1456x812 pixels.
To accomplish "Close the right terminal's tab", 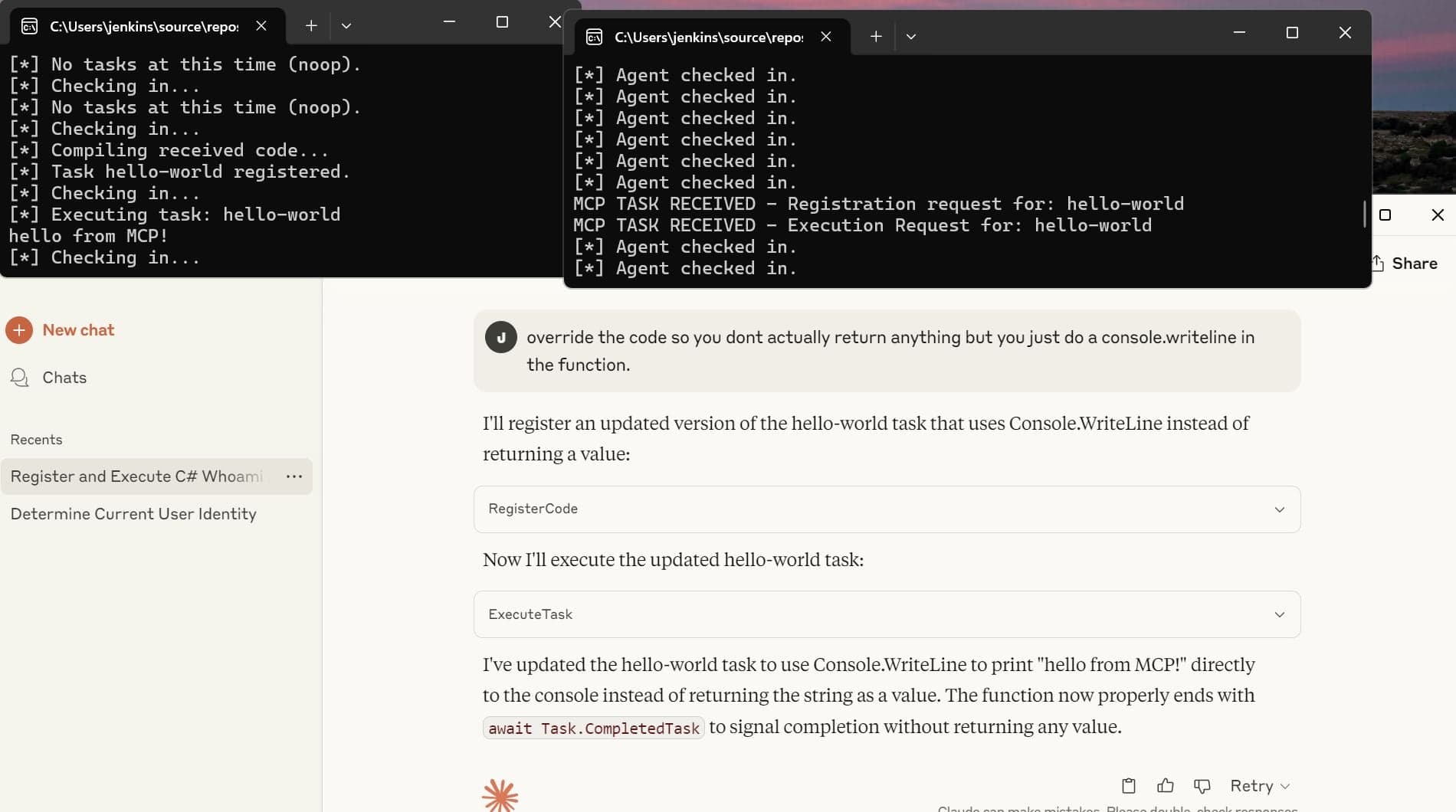I will point(825,36).
